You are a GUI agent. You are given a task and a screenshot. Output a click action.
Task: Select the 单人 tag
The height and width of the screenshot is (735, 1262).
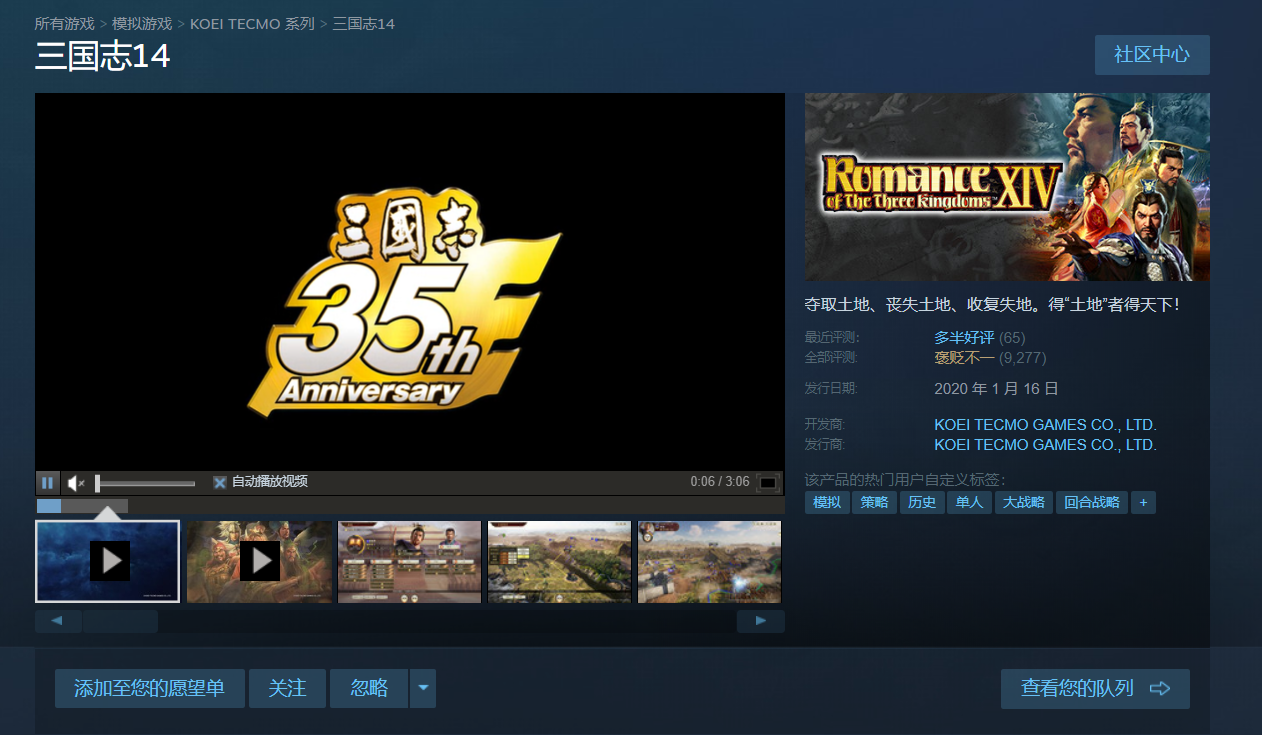pyautogui.click(x=969, y=502)
